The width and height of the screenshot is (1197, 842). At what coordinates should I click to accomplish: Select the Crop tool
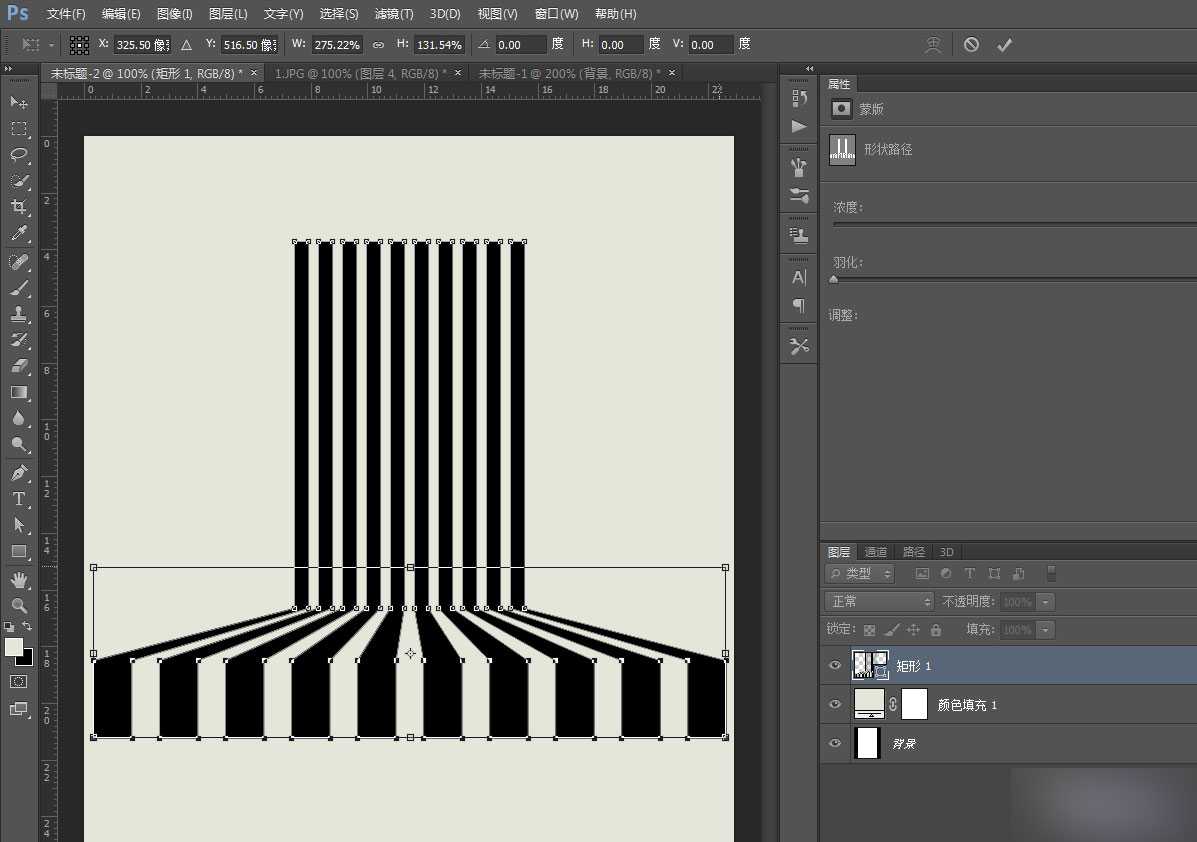19,207
